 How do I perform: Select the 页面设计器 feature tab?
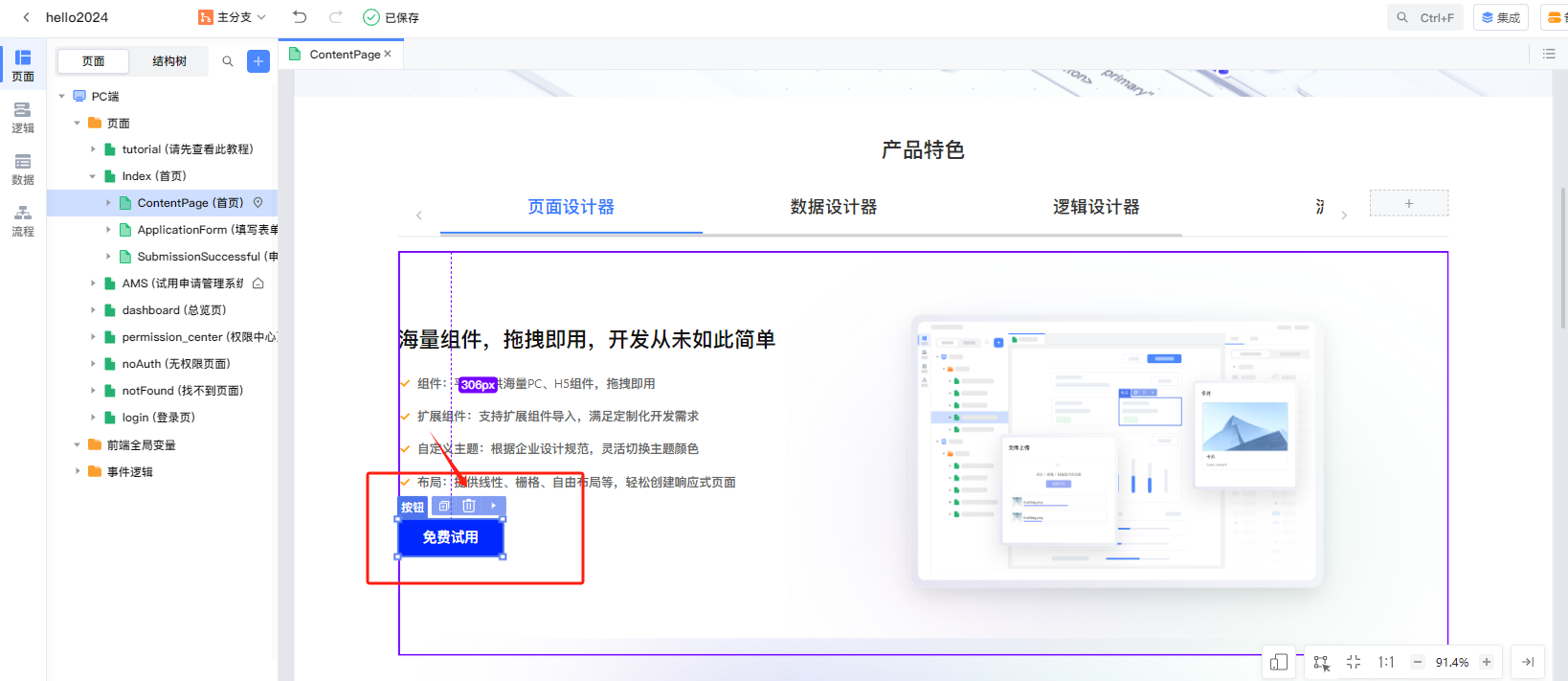coord(571,207)
